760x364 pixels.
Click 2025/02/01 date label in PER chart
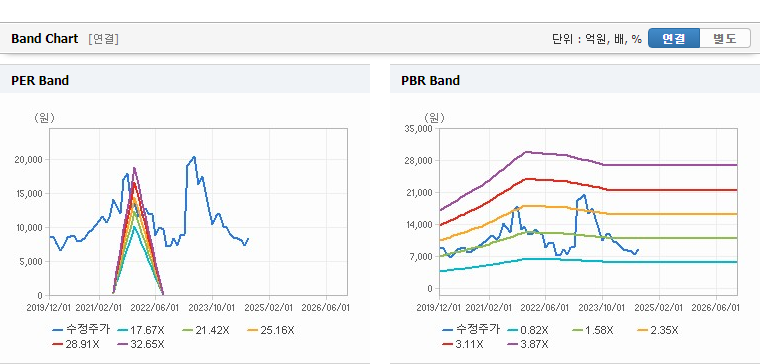(269, 308)
